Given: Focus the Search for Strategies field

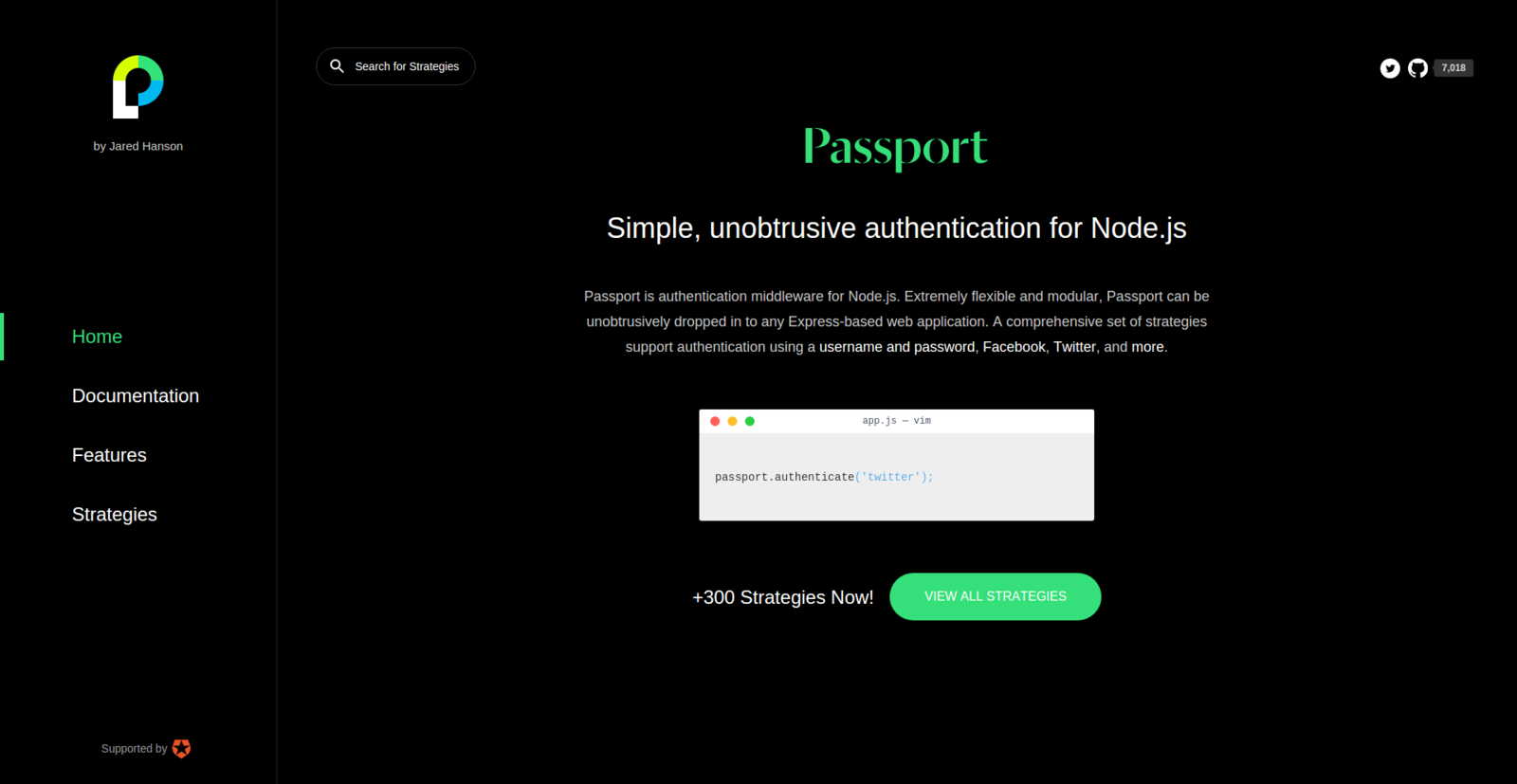Looking at the screenshot, I should tap(395, 66).
